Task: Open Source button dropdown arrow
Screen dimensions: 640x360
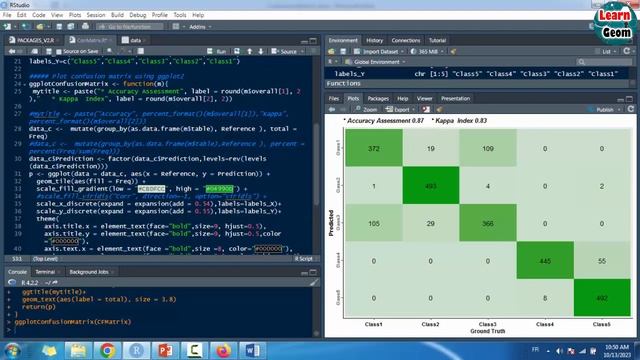Action: [x=302, y=51]
